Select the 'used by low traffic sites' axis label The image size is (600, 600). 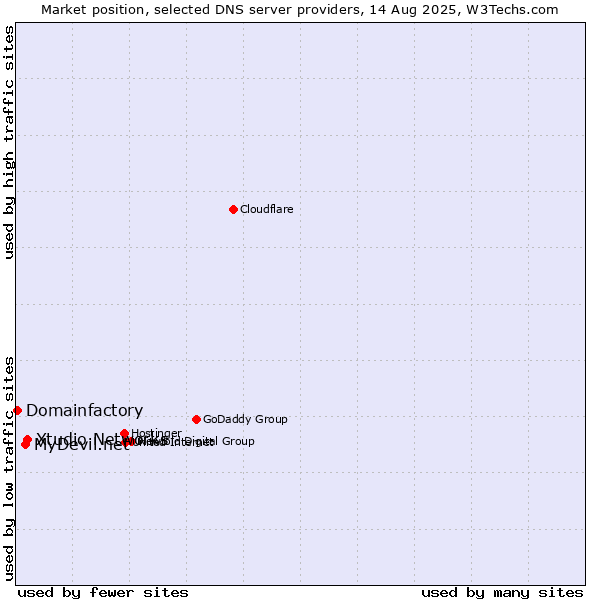tap(9, 469)
